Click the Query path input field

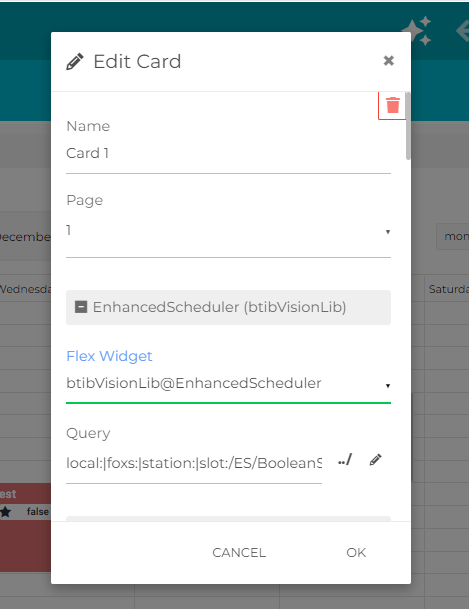tap(194, 464)
